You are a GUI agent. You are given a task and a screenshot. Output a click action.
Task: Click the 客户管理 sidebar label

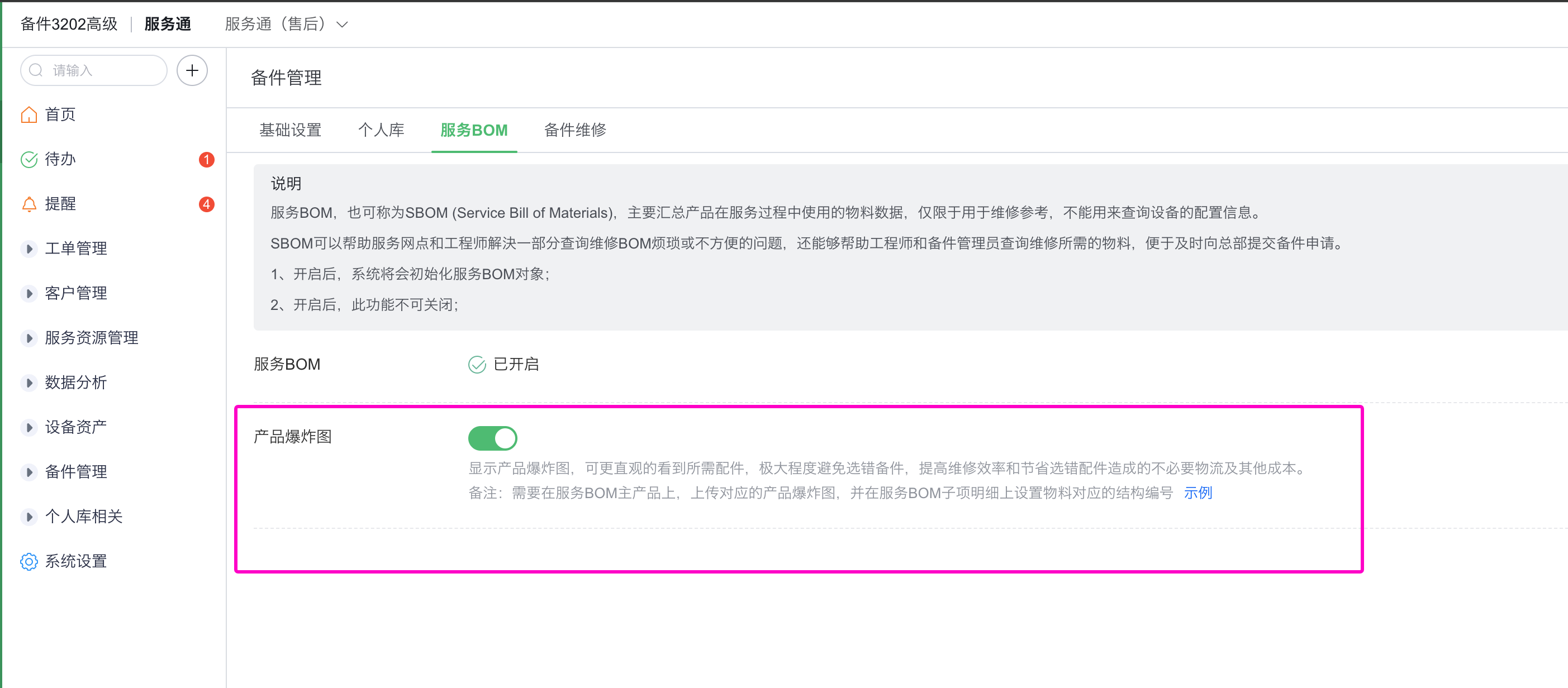point(76,293)
